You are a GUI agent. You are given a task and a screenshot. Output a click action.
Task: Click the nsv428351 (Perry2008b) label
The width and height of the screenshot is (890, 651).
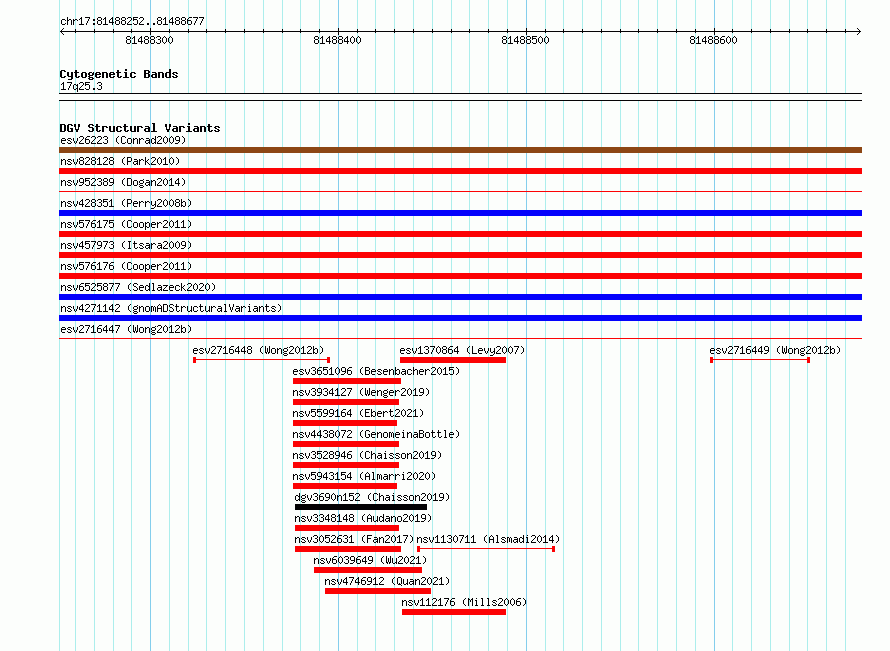pyautogui.click(x=126, y=203)
